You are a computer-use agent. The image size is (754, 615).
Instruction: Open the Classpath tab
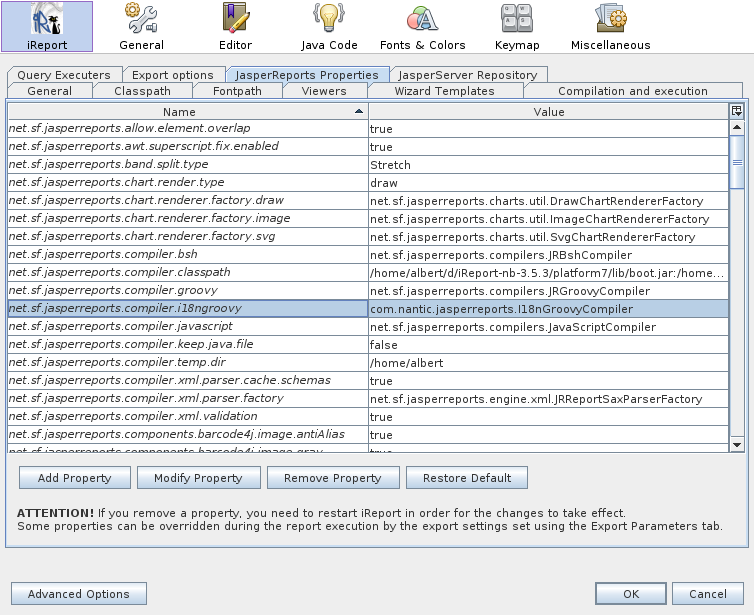[142, 91]
